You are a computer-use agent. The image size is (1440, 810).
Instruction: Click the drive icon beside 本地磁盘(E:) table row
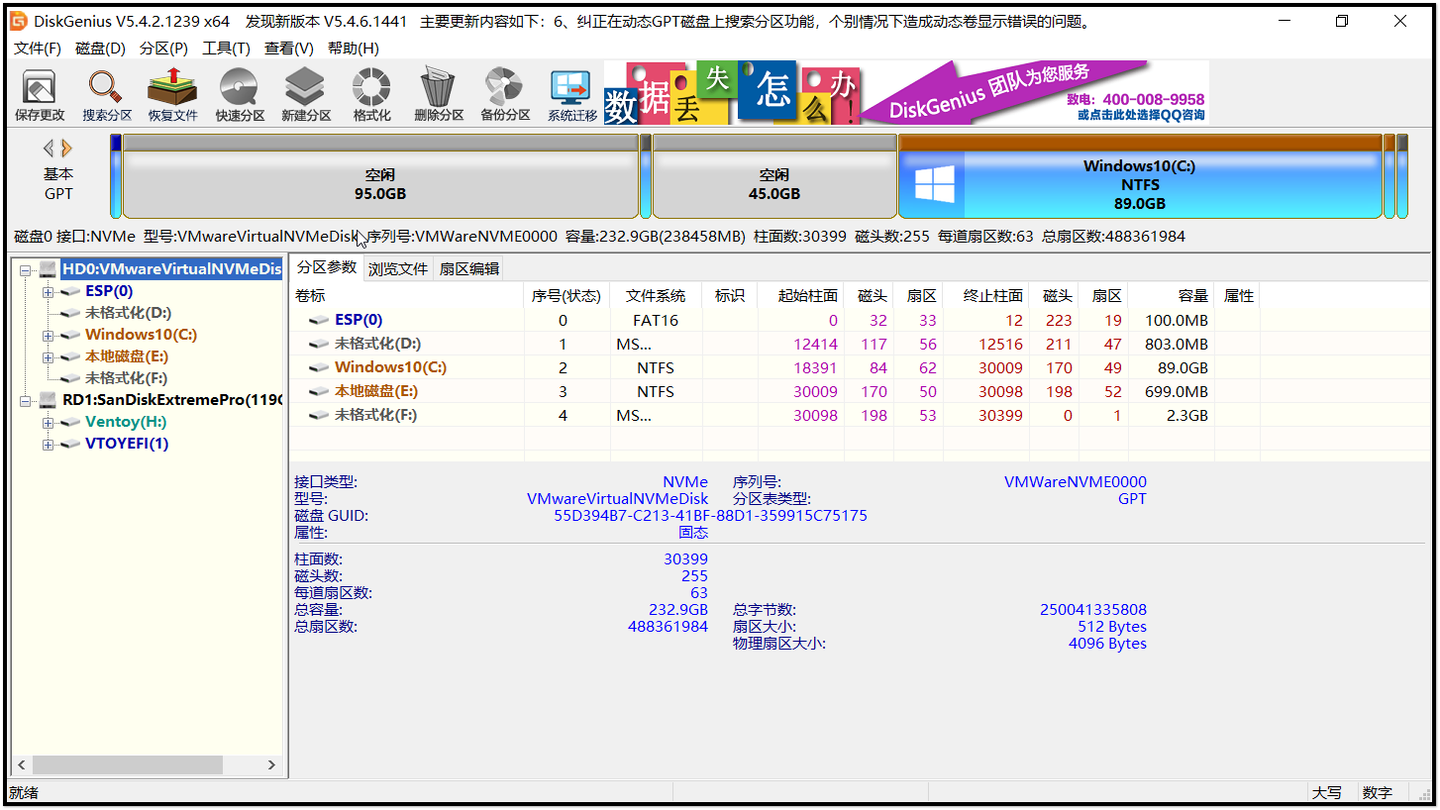(318, 391)
